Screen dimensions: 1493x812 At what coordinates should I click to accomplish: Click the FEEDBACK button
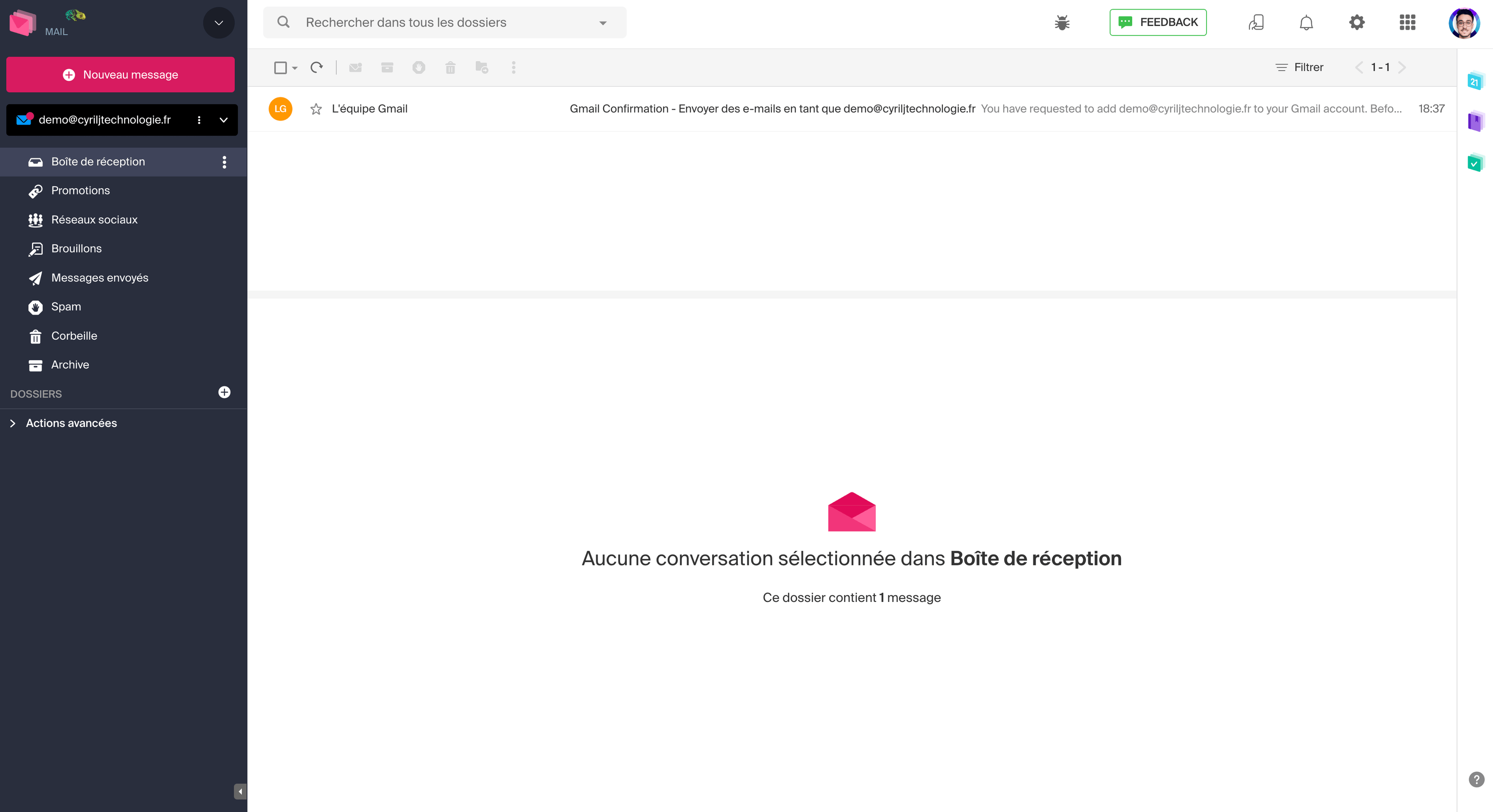coord(1157,22)
